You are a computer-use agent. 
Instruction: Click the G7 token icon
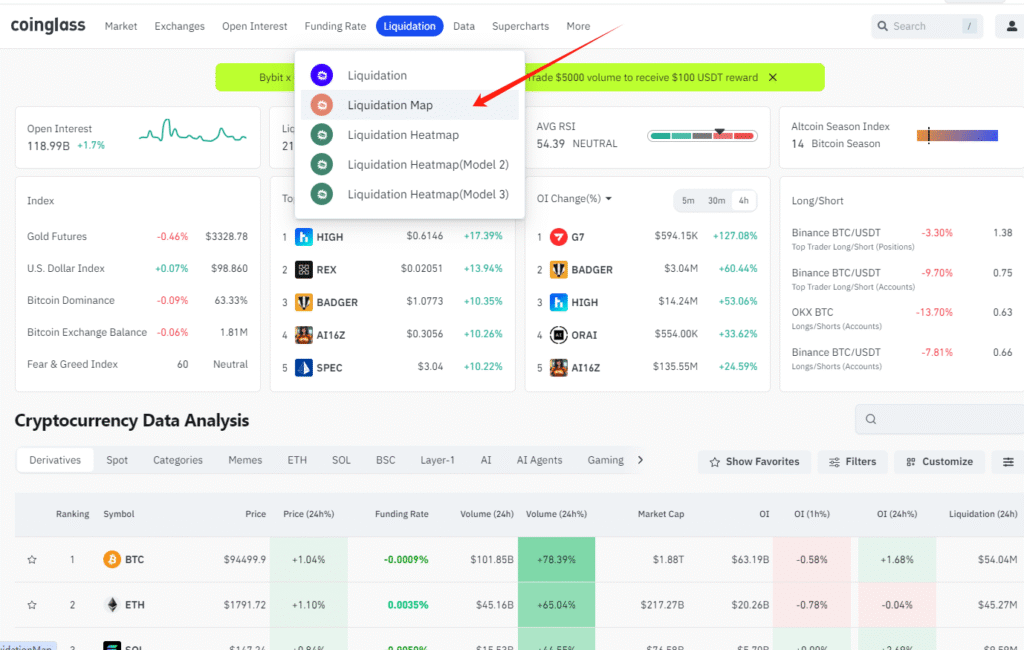click(557, 237)
